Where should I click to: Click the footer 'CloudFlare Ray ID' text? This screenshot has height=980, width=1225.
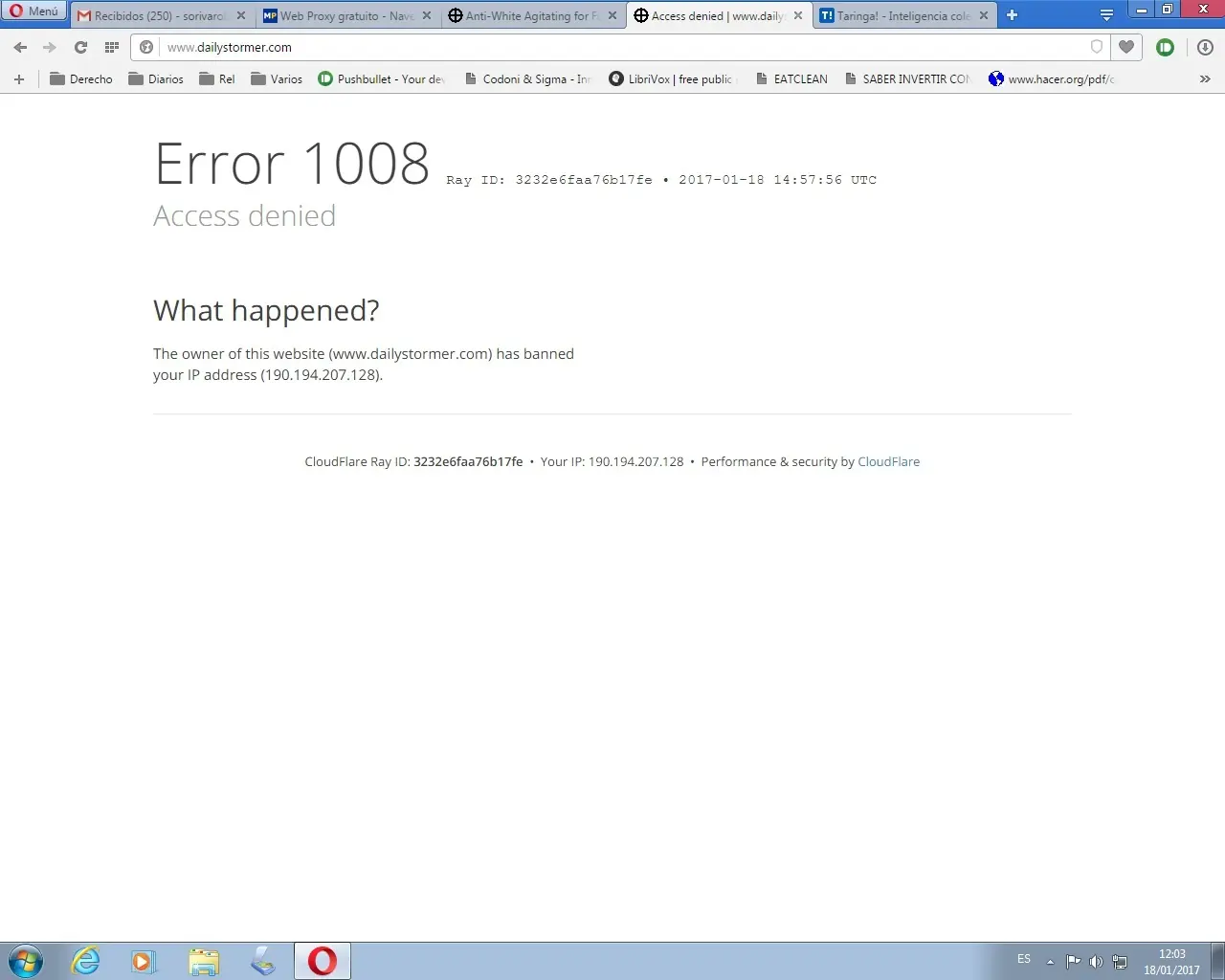click(x=413, y=461)
